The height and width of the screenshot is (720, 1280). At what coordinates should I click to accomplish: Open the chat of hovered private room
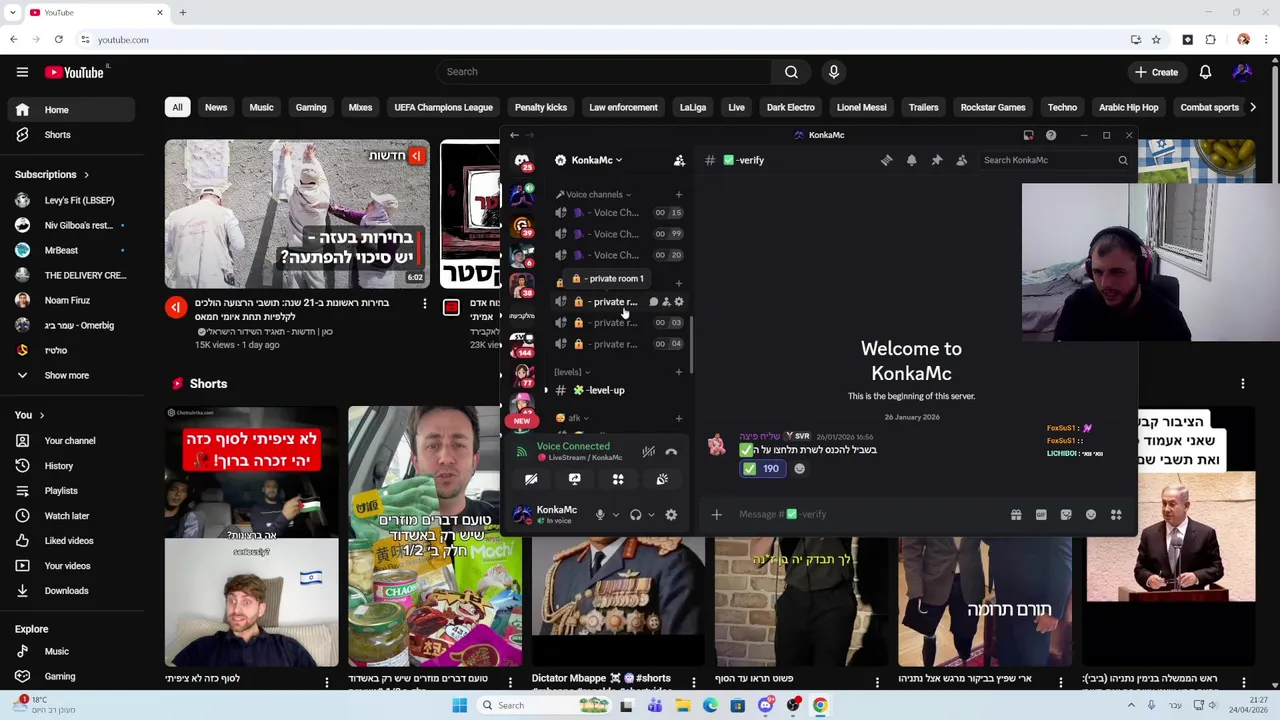(x=653, y=302)
